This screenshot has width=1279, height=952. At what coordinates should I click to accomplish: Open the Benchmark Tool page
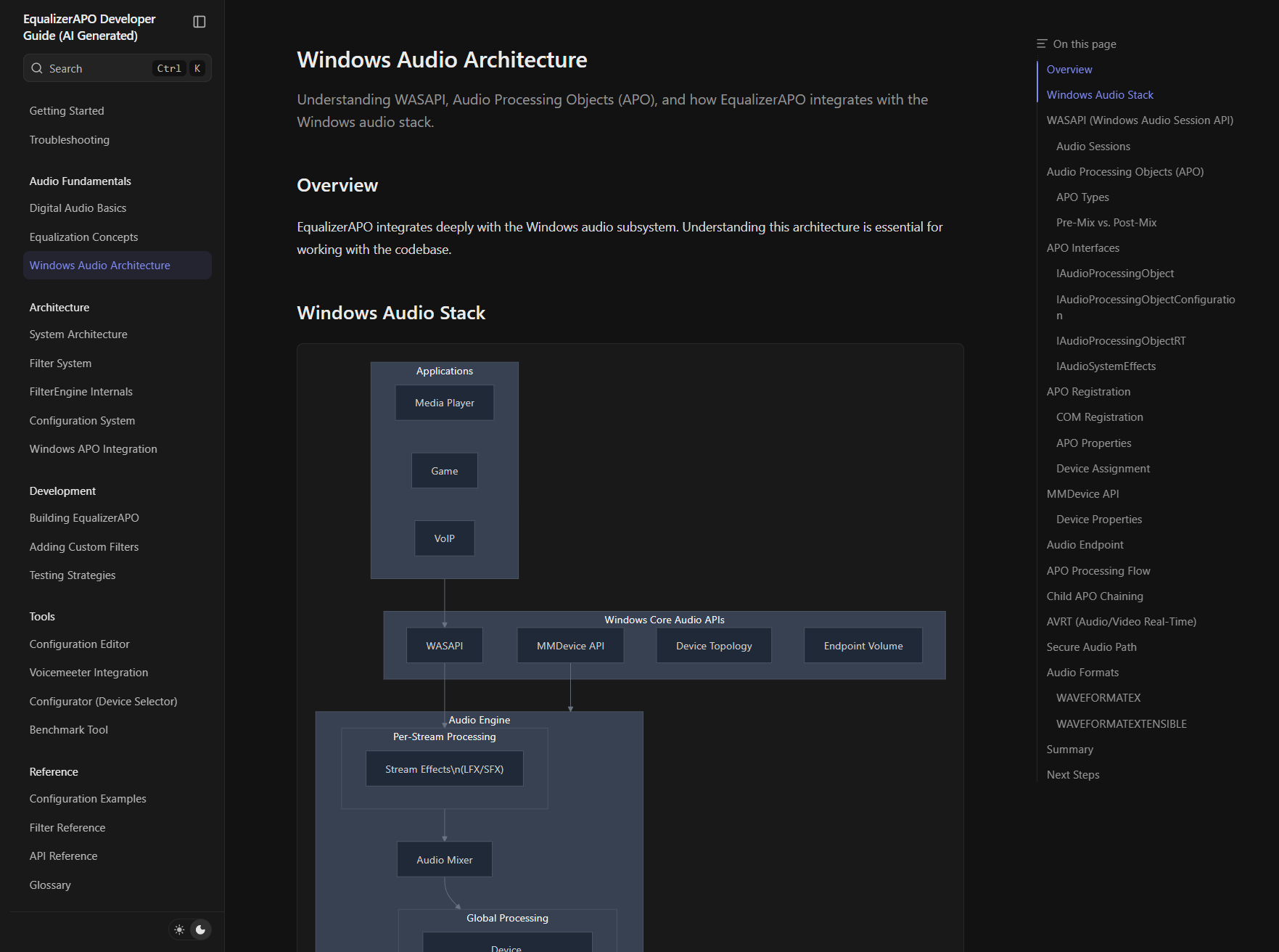click(x=68, y=729)
